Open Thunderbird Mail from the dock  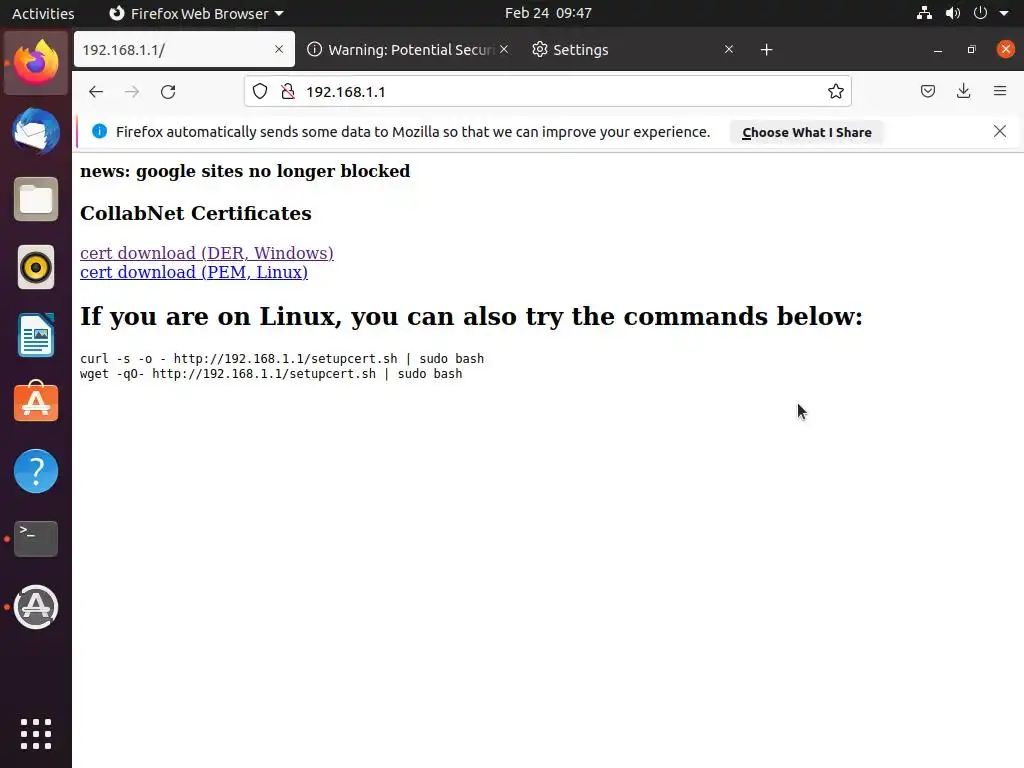(36, 131)
